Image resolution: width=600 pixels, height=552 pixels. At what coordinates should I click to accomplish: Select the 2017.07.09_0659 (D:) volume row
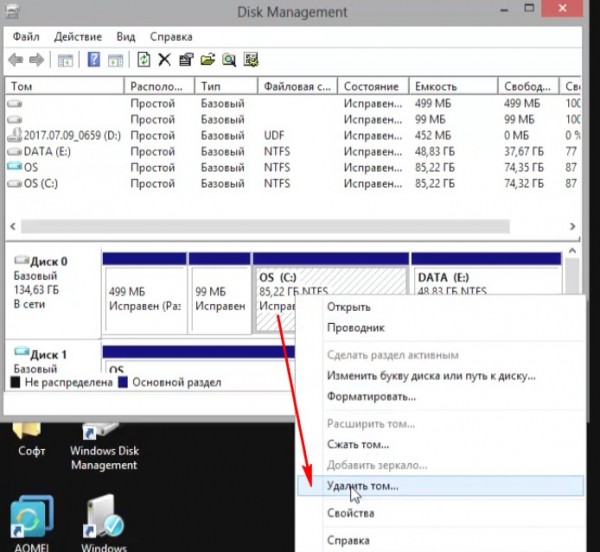coord(293,135)
